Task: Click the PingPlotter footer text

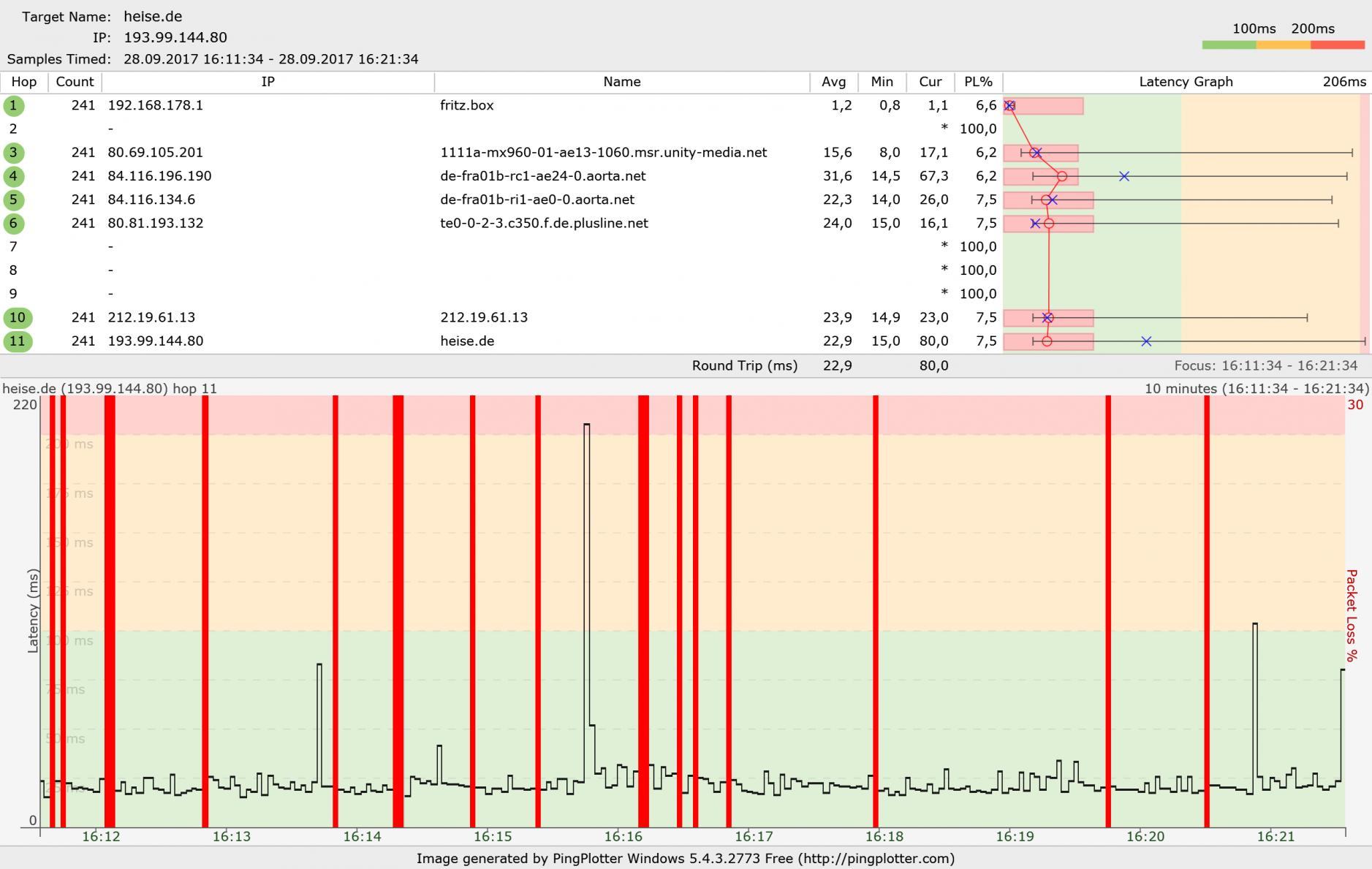Action: 686,858
